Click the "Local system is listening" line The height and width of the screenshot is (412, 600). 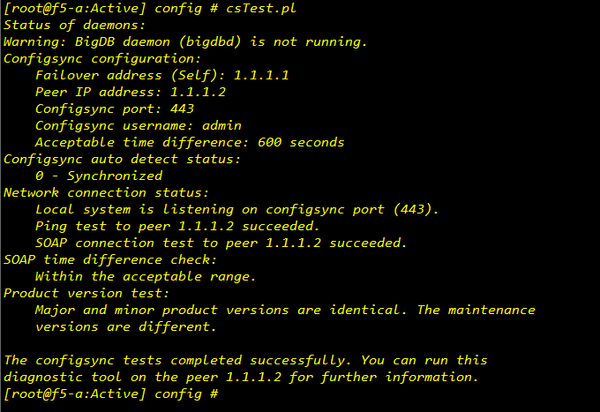pyautogui.click(x=236, y=209)
